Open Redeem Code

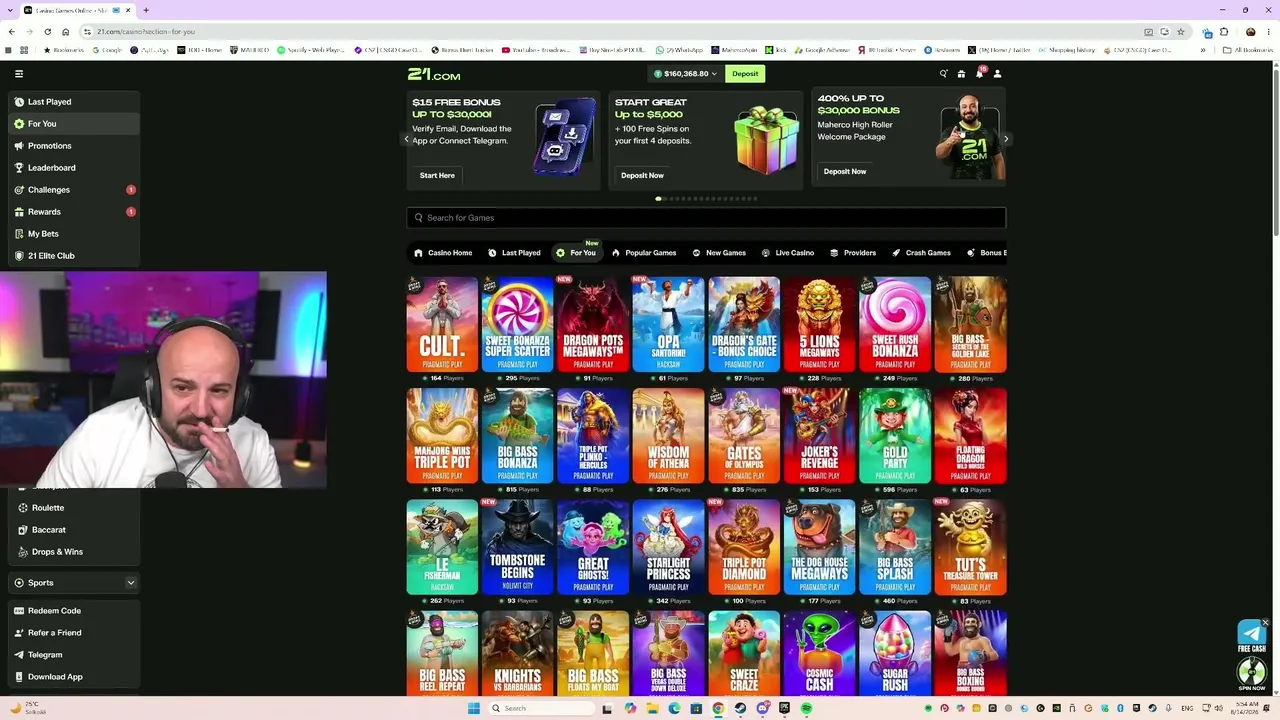click(x=74, y=611)
